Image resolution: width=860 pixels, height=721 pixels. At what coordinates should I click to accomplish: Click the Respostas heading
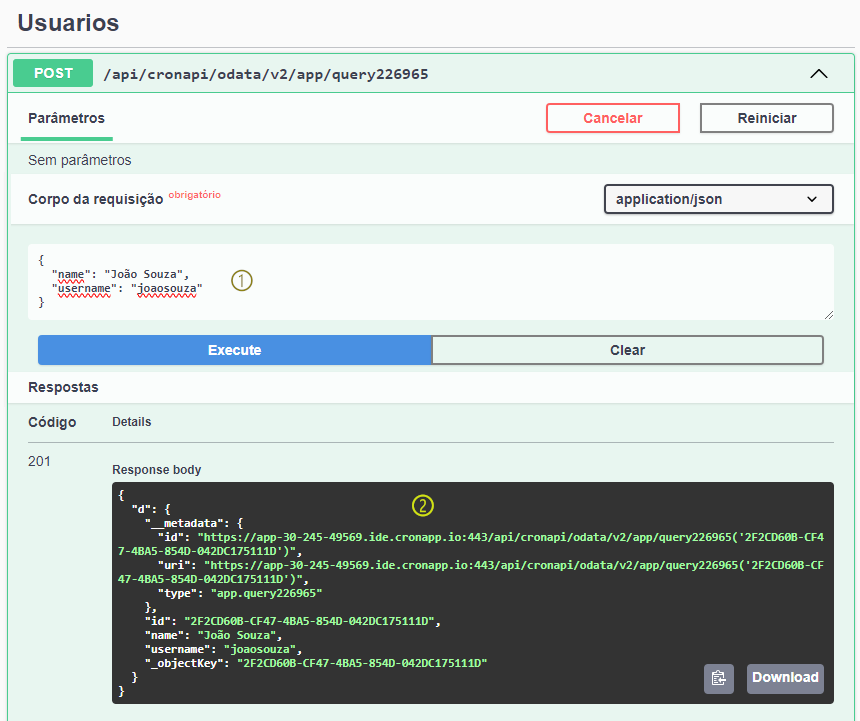(63, 387)
